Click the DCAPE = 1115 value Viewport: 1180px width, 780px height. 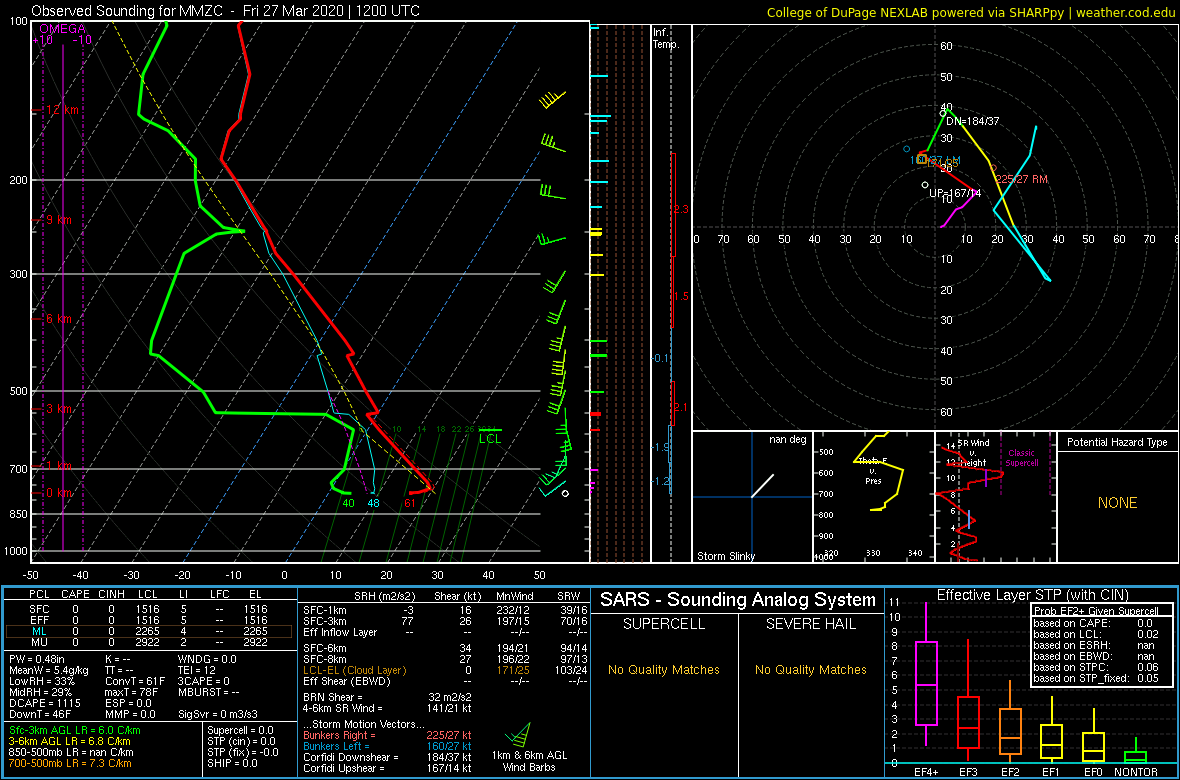(46, 702)
